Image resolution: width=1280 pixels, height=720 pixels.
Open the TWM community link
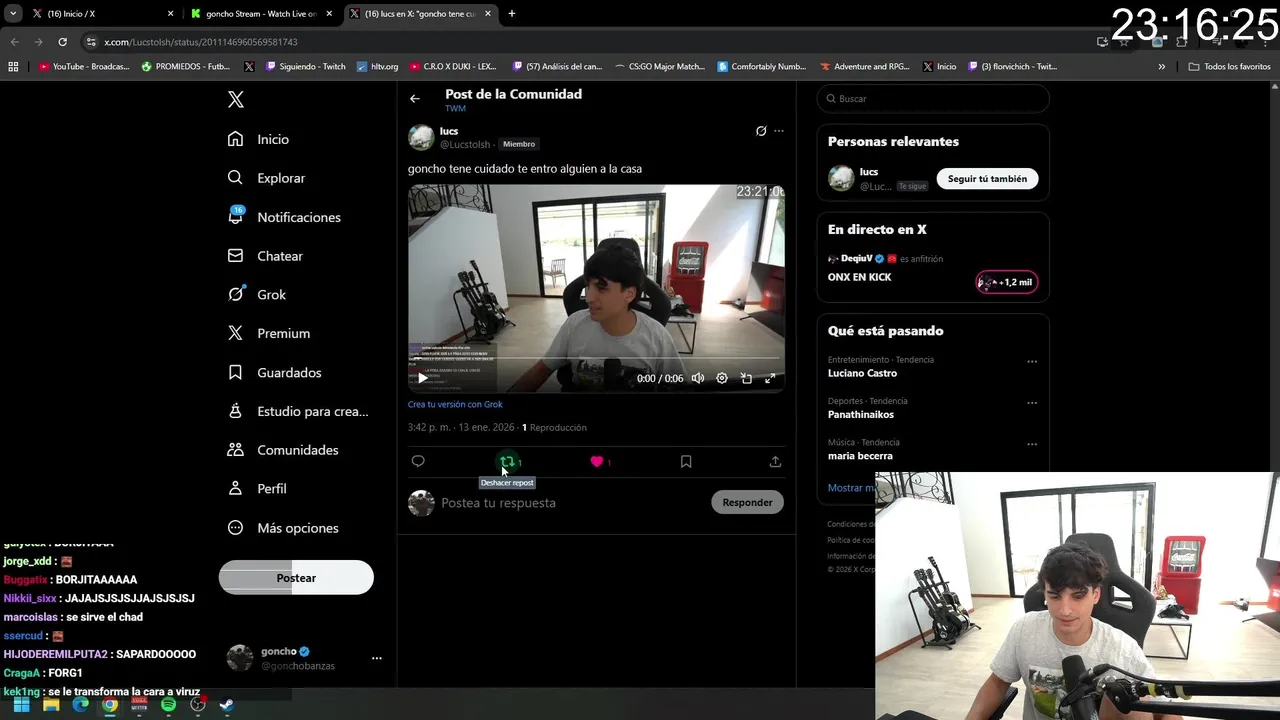[x=455, y=108]
